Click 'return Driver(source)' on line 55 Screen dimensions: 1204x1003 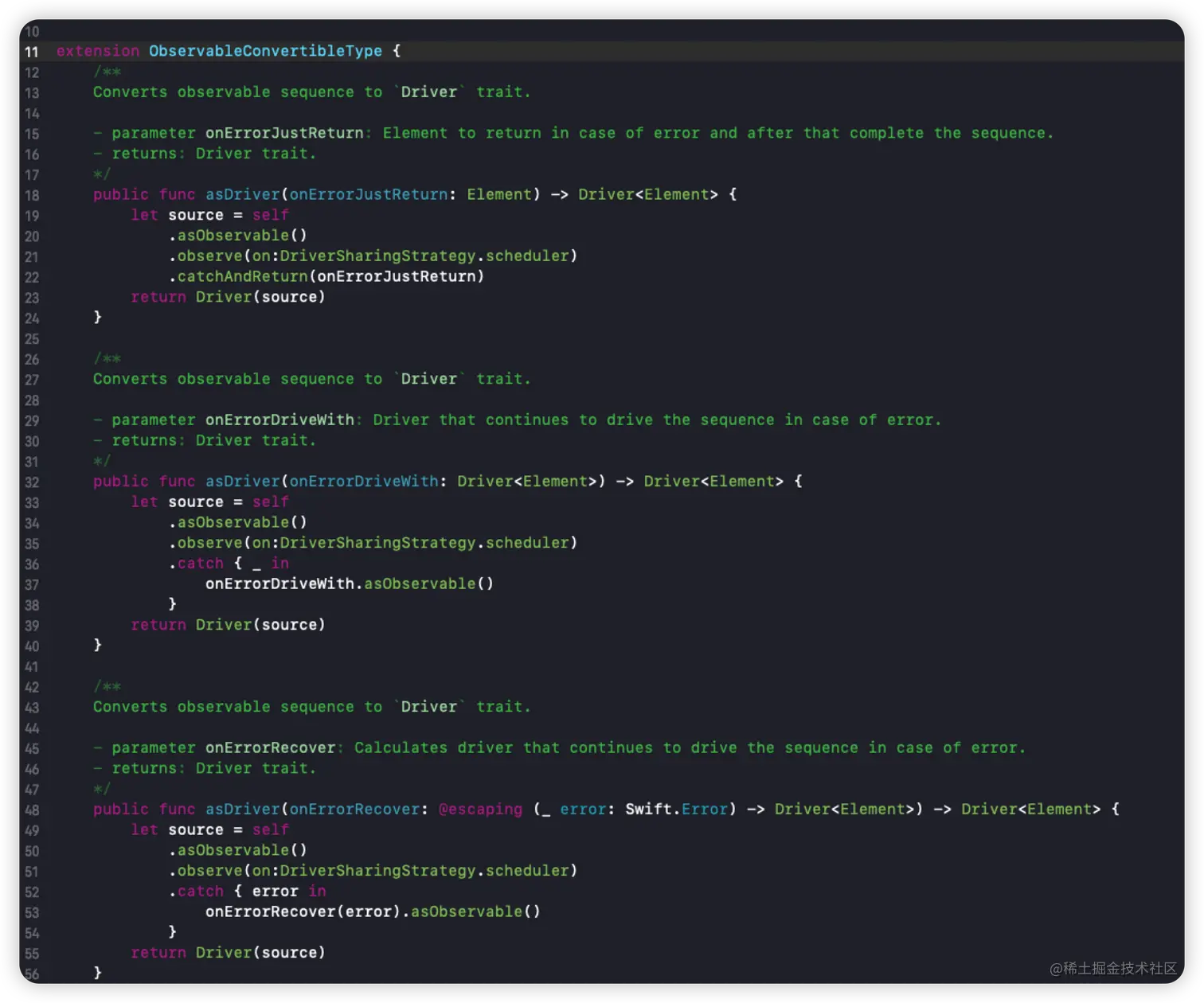pos(228,953)
